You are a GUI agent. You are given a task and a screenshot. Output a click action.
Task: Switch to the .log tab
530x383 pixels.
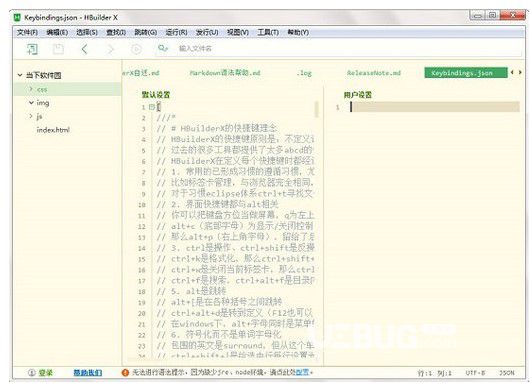pyautogui.click(x=304, y=73)
